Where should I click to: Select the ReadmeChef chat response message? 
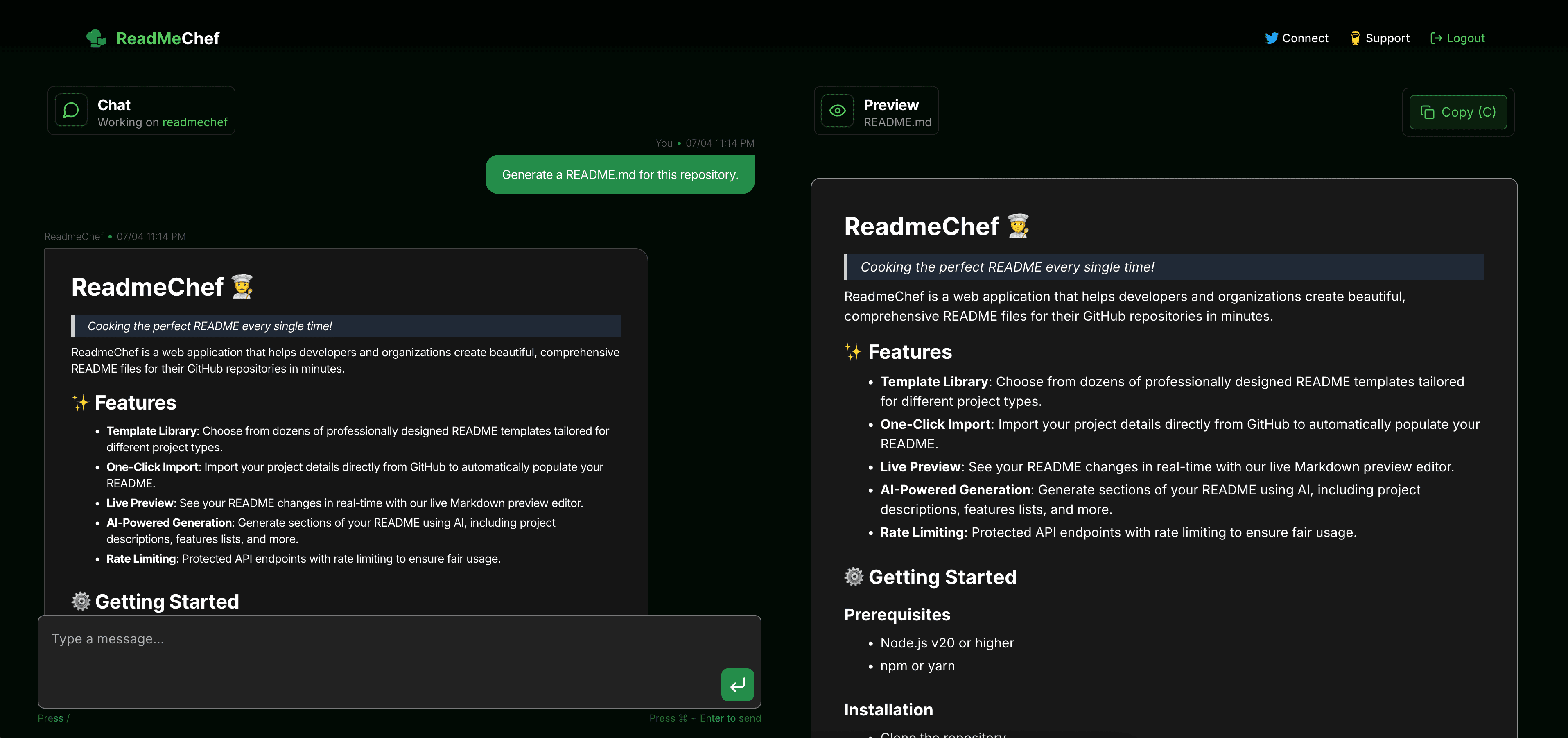pos(345,426)
